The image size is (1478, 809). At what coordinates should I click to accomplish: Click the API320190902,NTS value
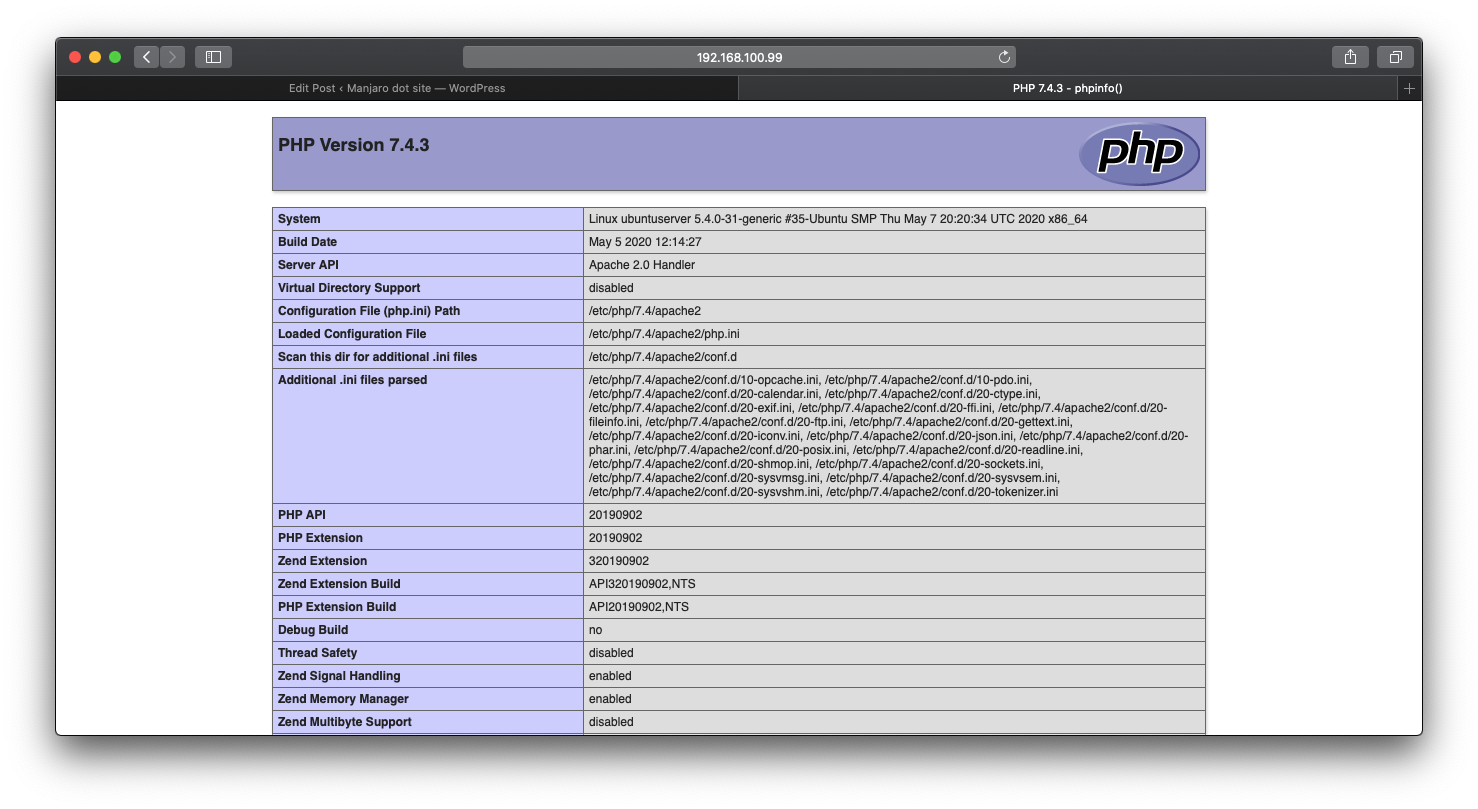coord(642,584)
